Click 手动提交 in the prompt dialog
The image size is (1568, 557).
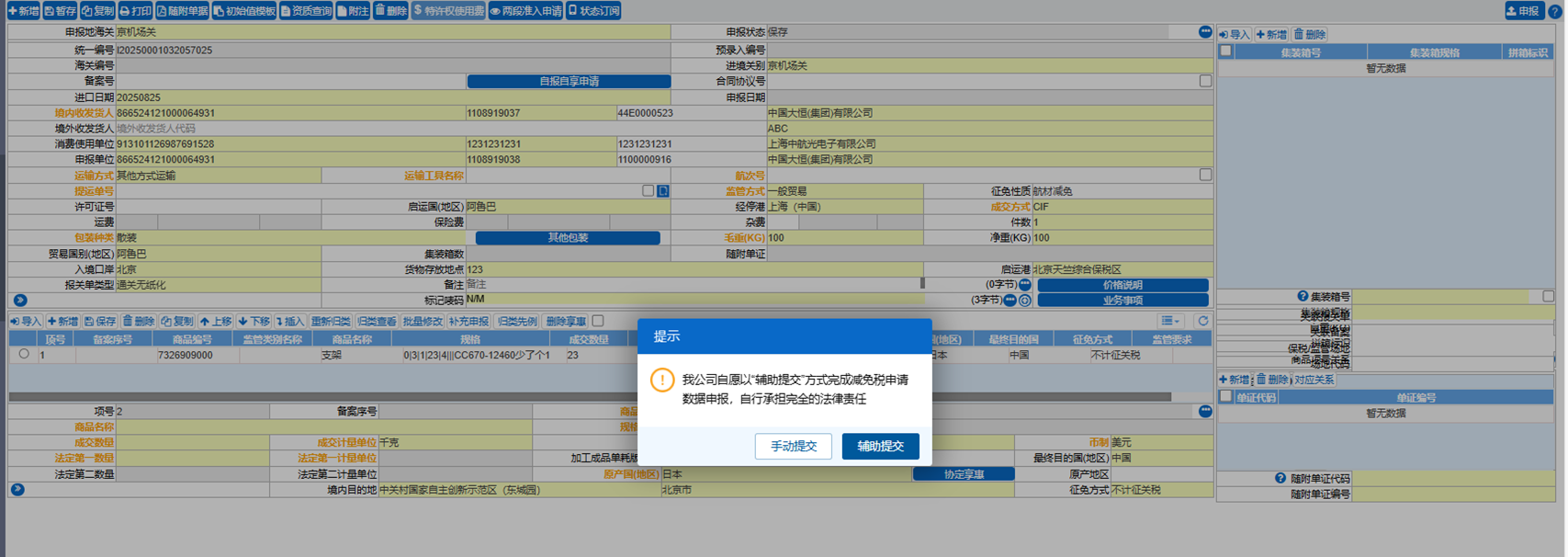tap(793, 447)
